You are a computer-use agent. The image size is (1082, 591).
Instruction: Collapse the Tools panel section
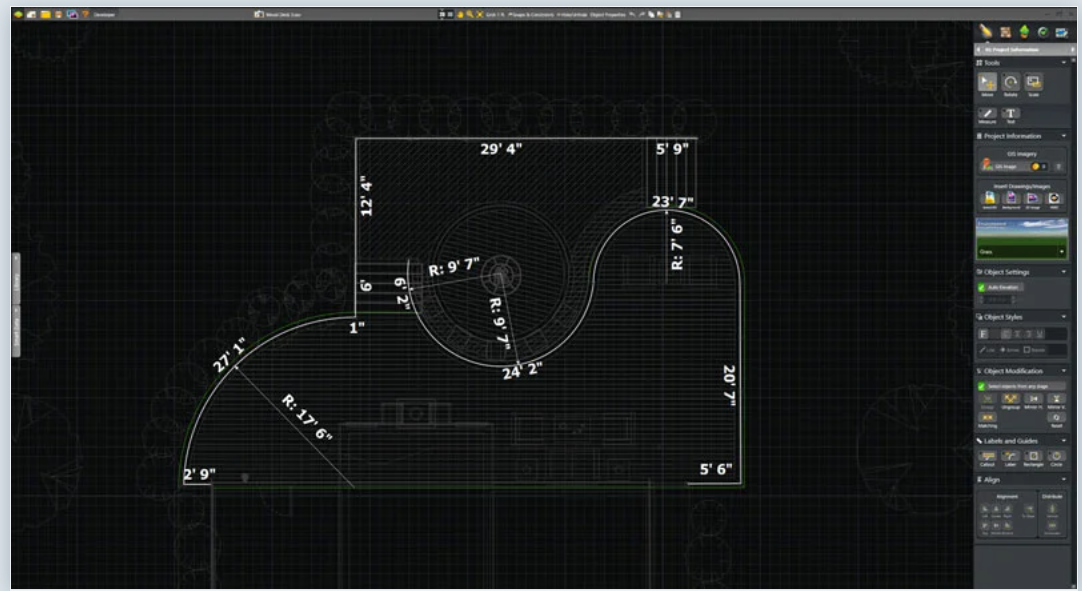pyautogui.click(x=1063, y=63)
